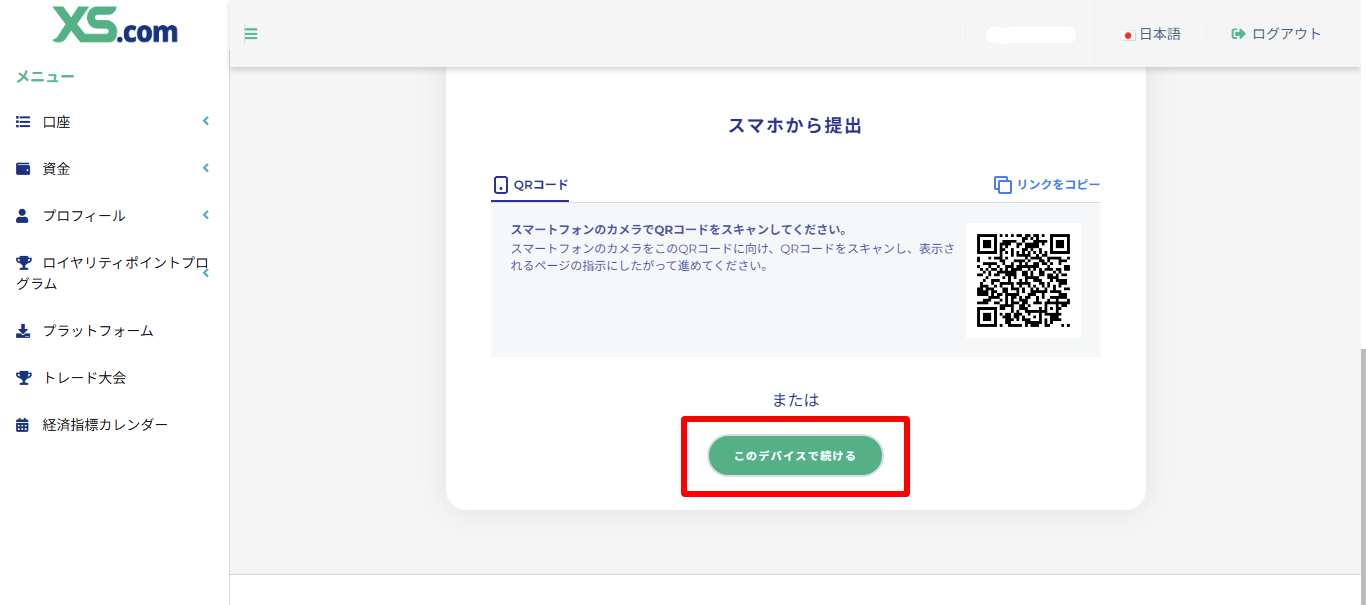The width and height of the screenshot is (1366, 605).
Task: Click the ロイヤリティポイントプログラム trophy icon
Action: click(x=22, y=262)
